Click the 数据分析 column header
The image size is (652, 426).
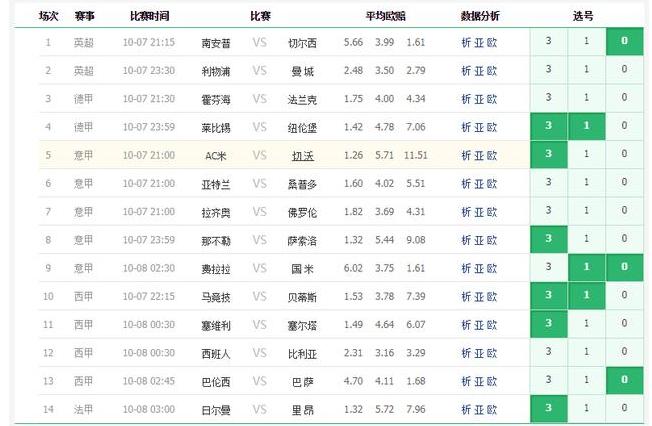tap(479, 16)
